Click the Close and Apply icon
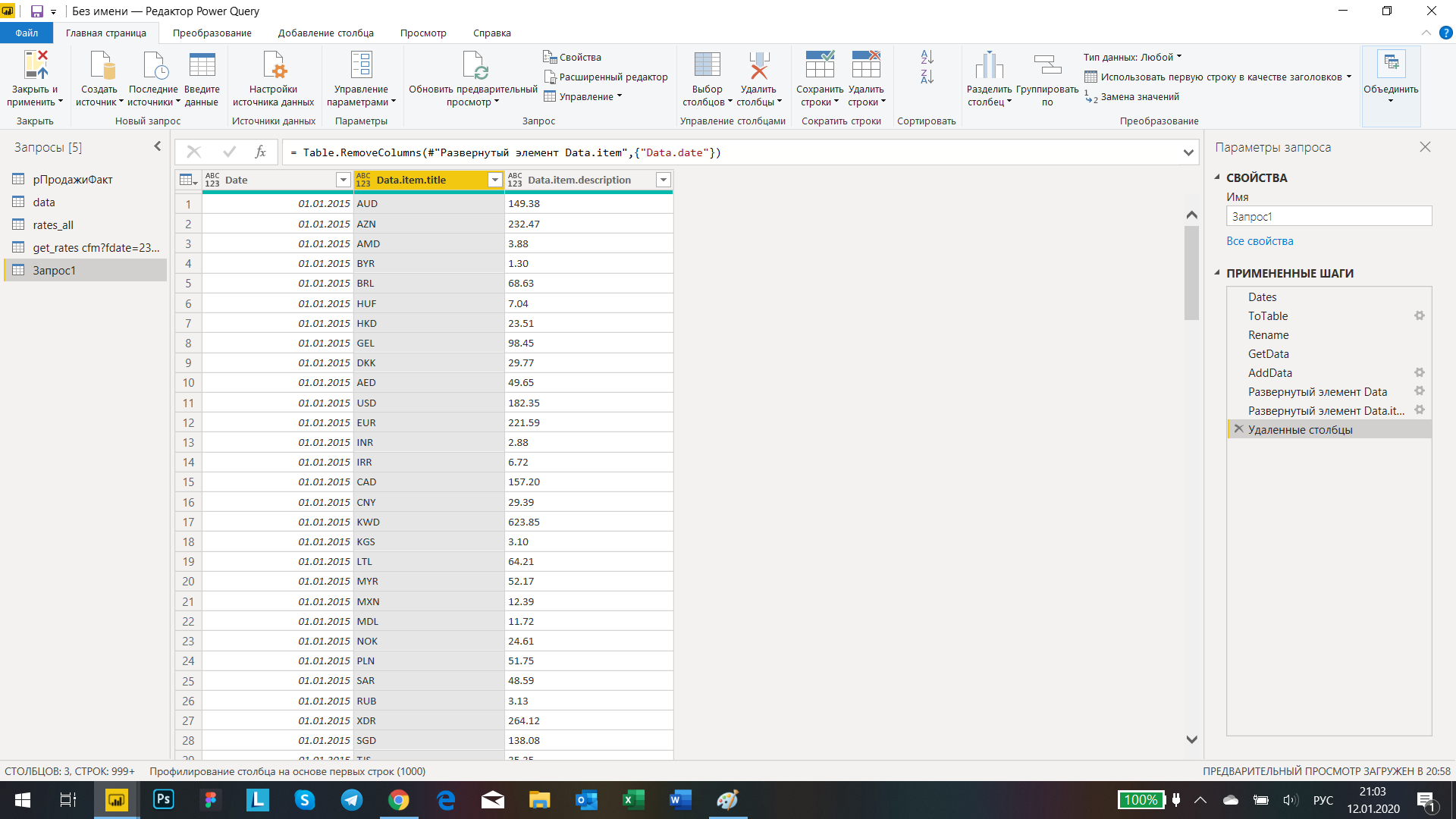1456x819 pixels. coord(36,65)
